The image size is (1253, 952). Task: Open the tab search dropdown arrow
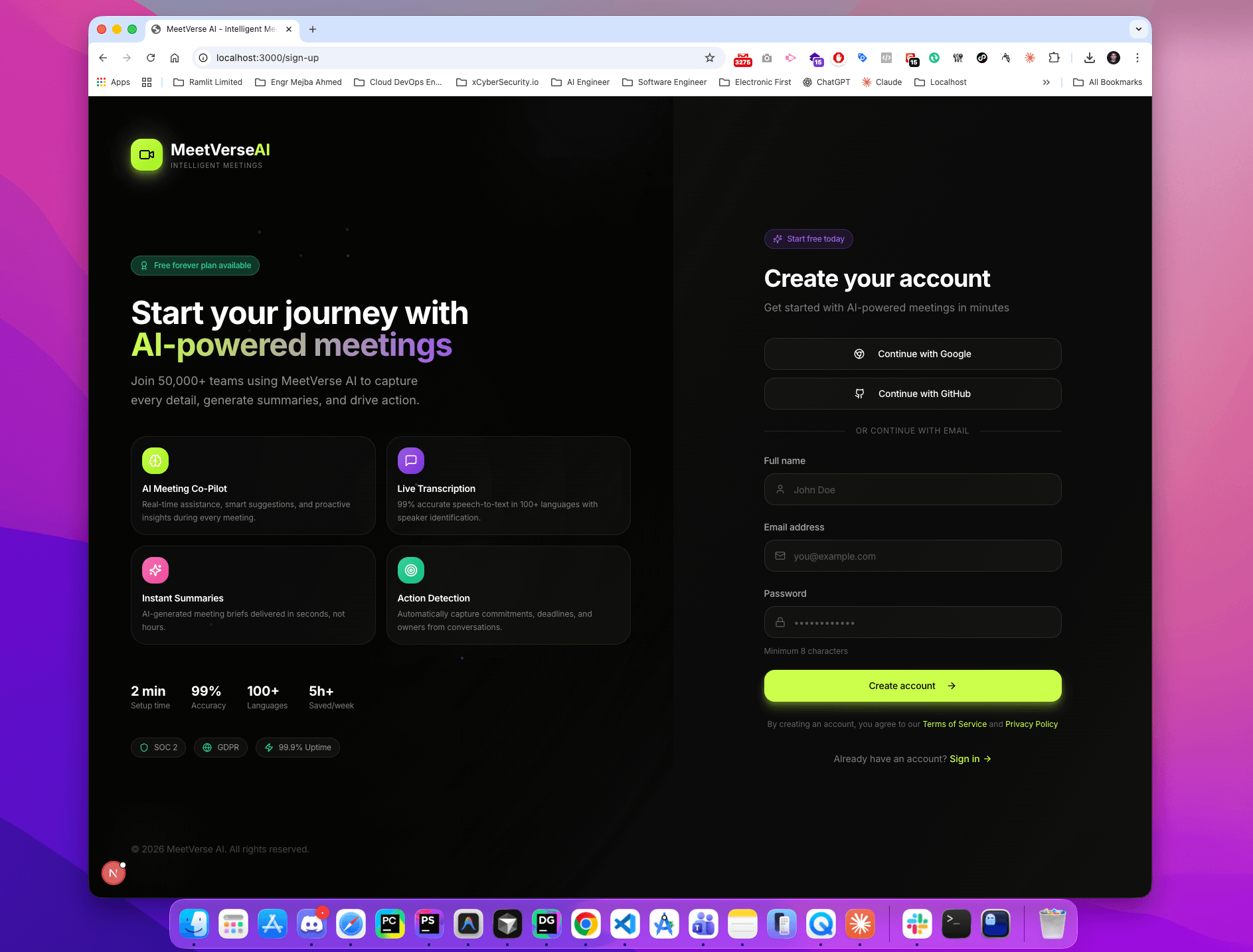pos(1138,29)
